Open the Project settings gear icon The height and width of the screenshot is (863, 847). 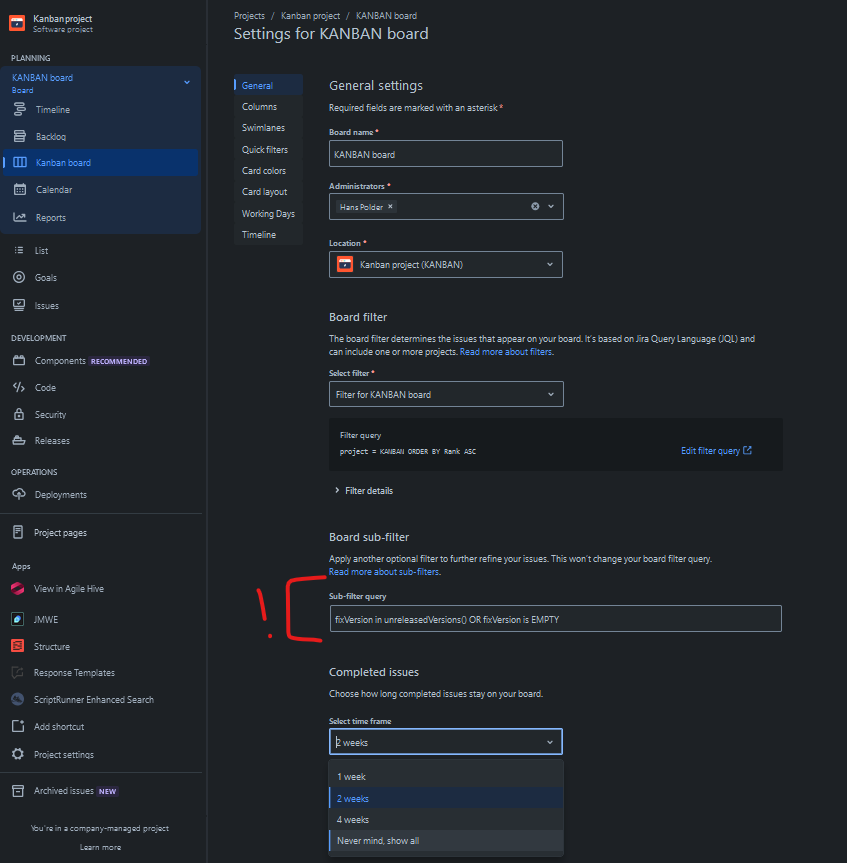click(18, 754)
